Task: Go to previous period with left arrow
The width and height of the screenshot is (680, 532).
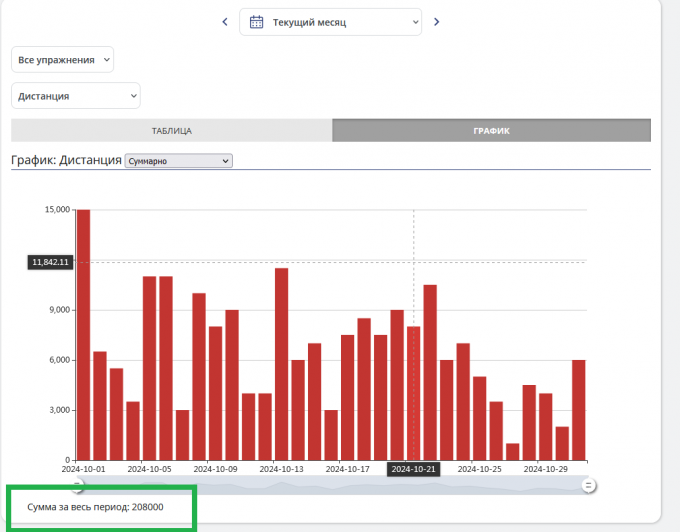Action: tap(225, 22)
